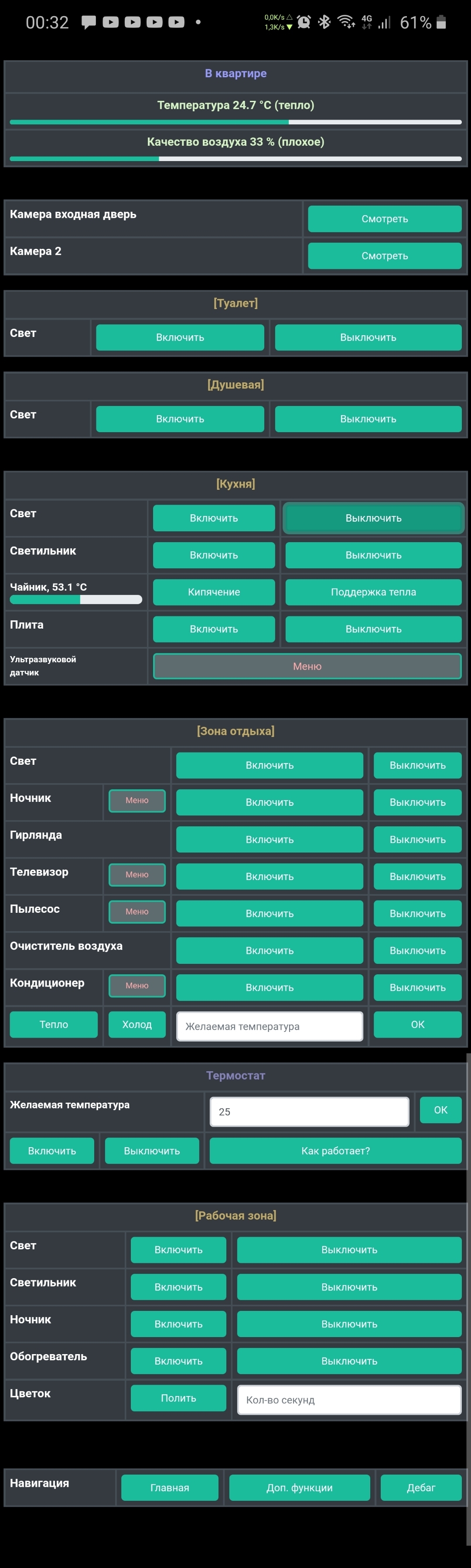Turn off the Зона отдыха light

coord(417,765)
